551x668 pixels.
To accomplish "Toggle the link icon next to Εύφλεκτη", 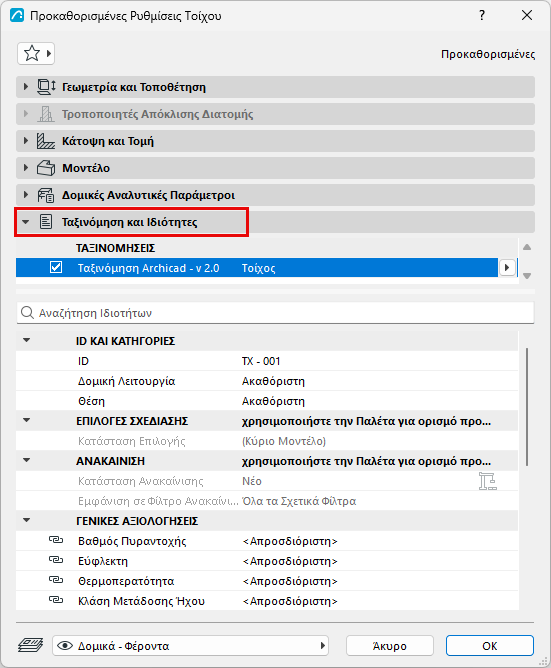I will click(56, 561).
